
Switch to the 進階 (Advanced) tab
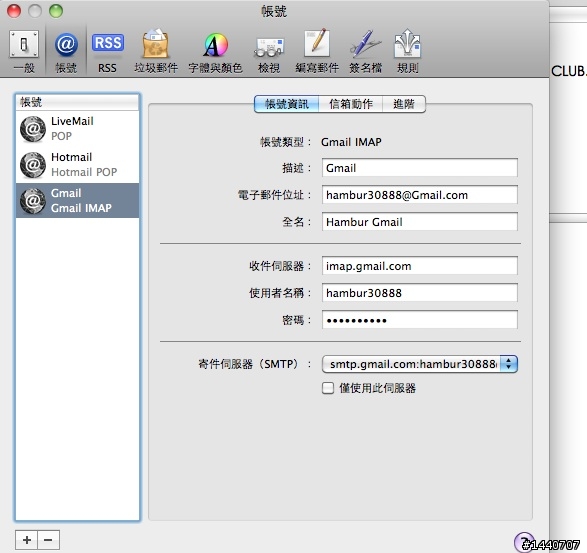pyautogui.click(x=404, y=104)
